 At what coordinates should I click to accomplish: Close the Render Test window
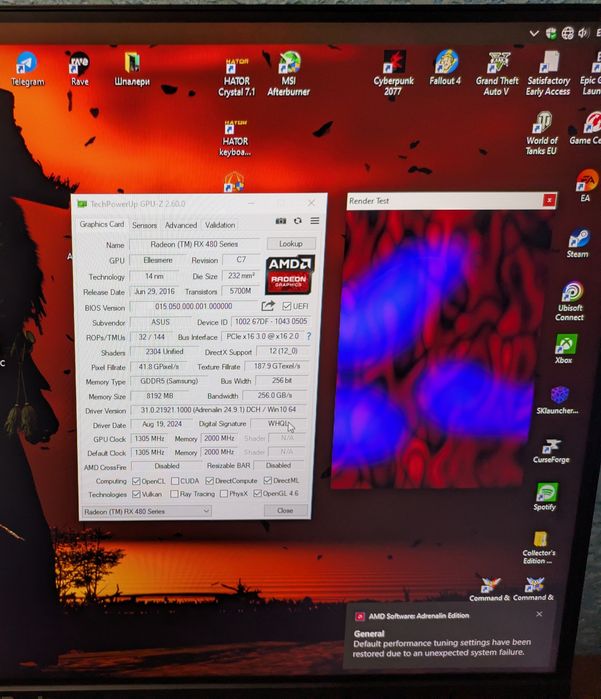(549, 201)
